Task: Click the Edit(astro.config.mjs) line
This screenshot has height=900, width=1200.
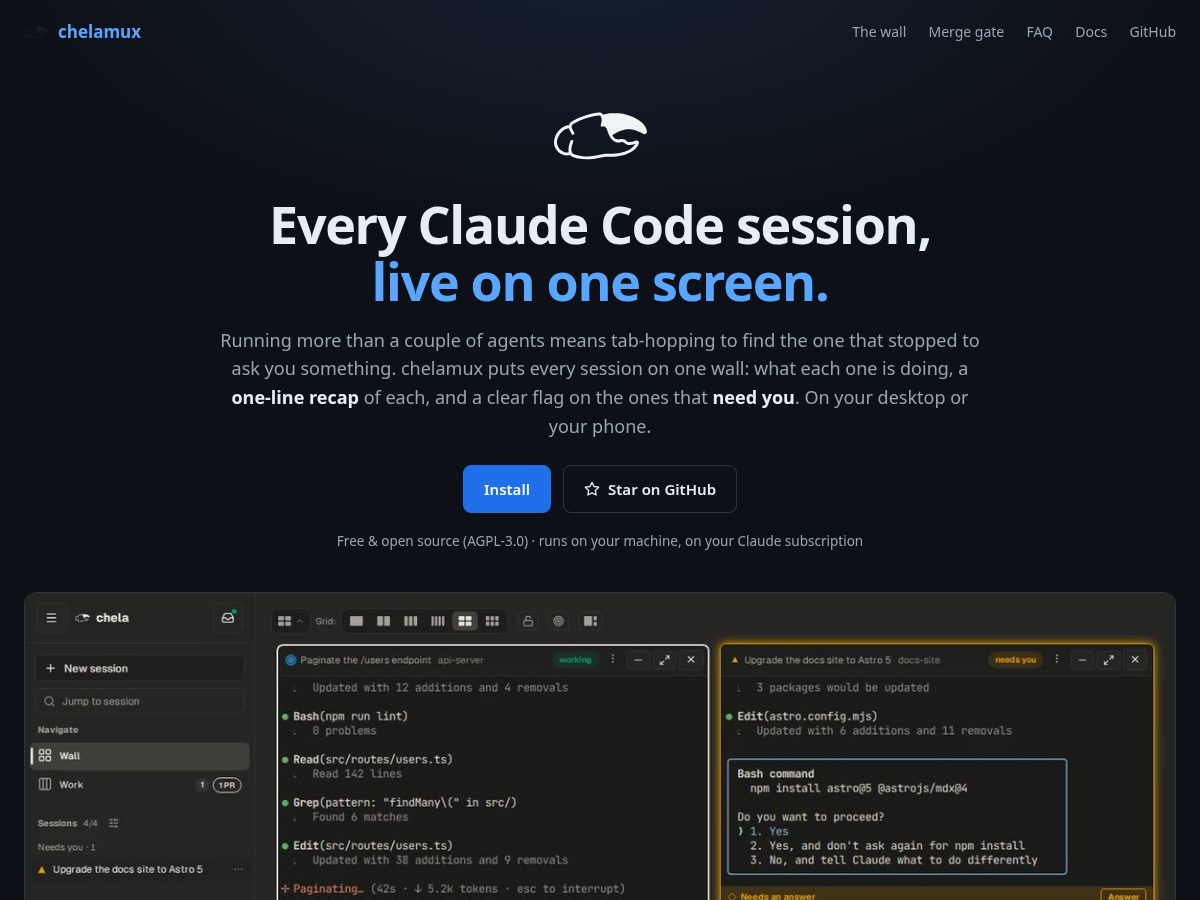Action: coord(808,716)
